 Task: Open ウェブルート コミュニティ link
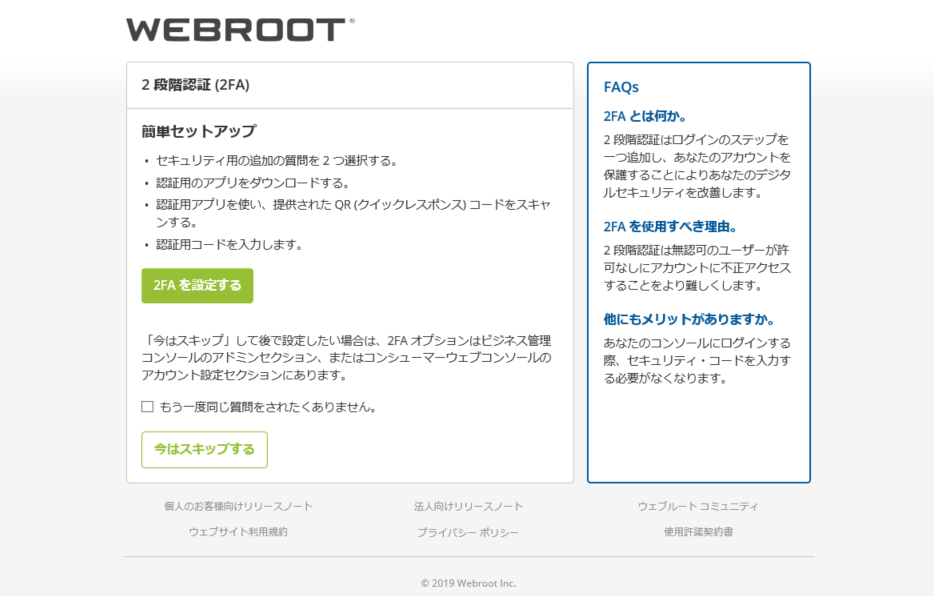(x=698, y=506)
